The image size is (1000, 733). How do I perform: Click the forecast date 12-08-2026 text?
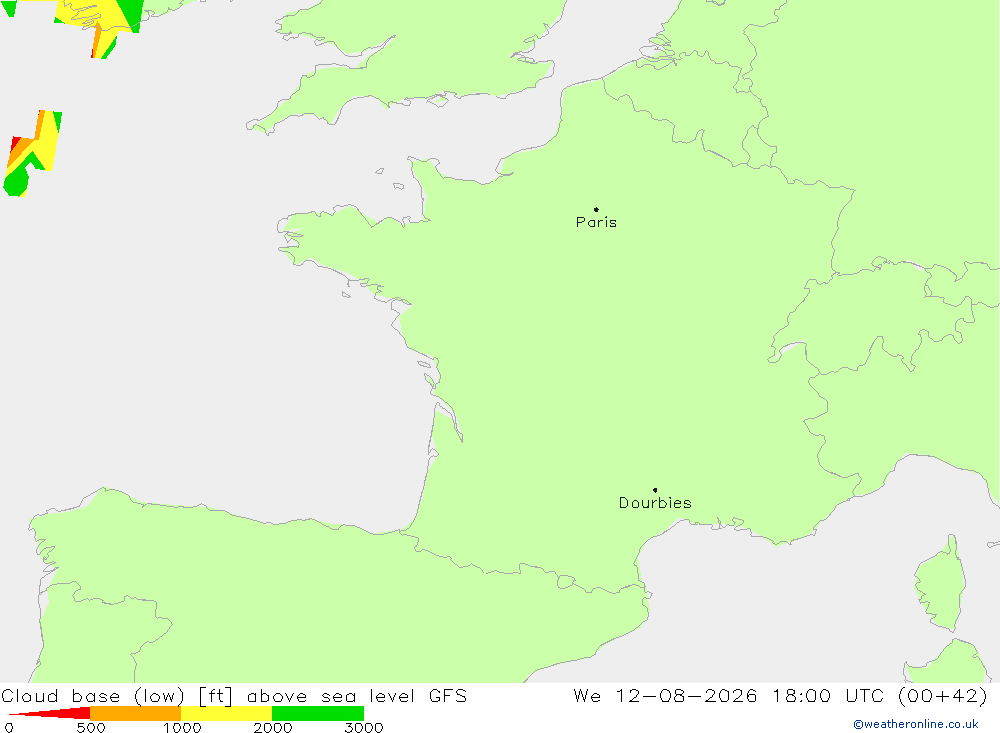[x=686, y=695]
